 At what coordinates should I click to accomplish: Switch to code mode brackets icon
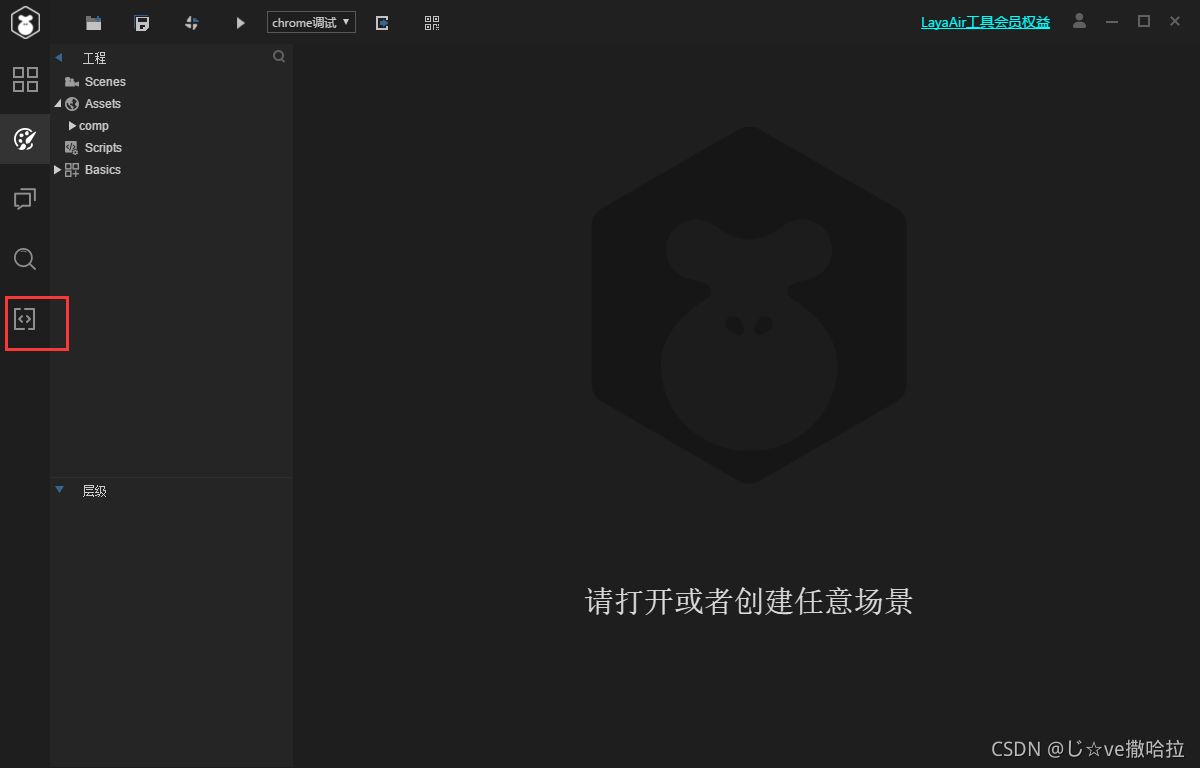pos(25,320)
